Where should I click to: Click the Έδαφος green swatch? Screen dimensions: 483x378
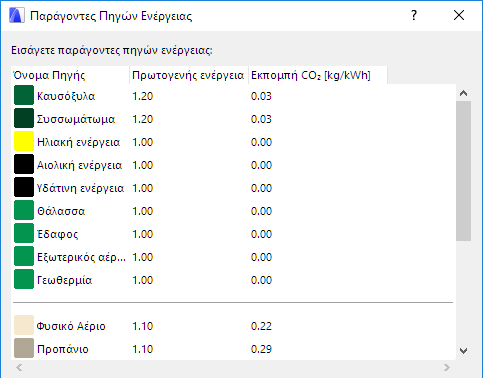(x=24, y=233)
